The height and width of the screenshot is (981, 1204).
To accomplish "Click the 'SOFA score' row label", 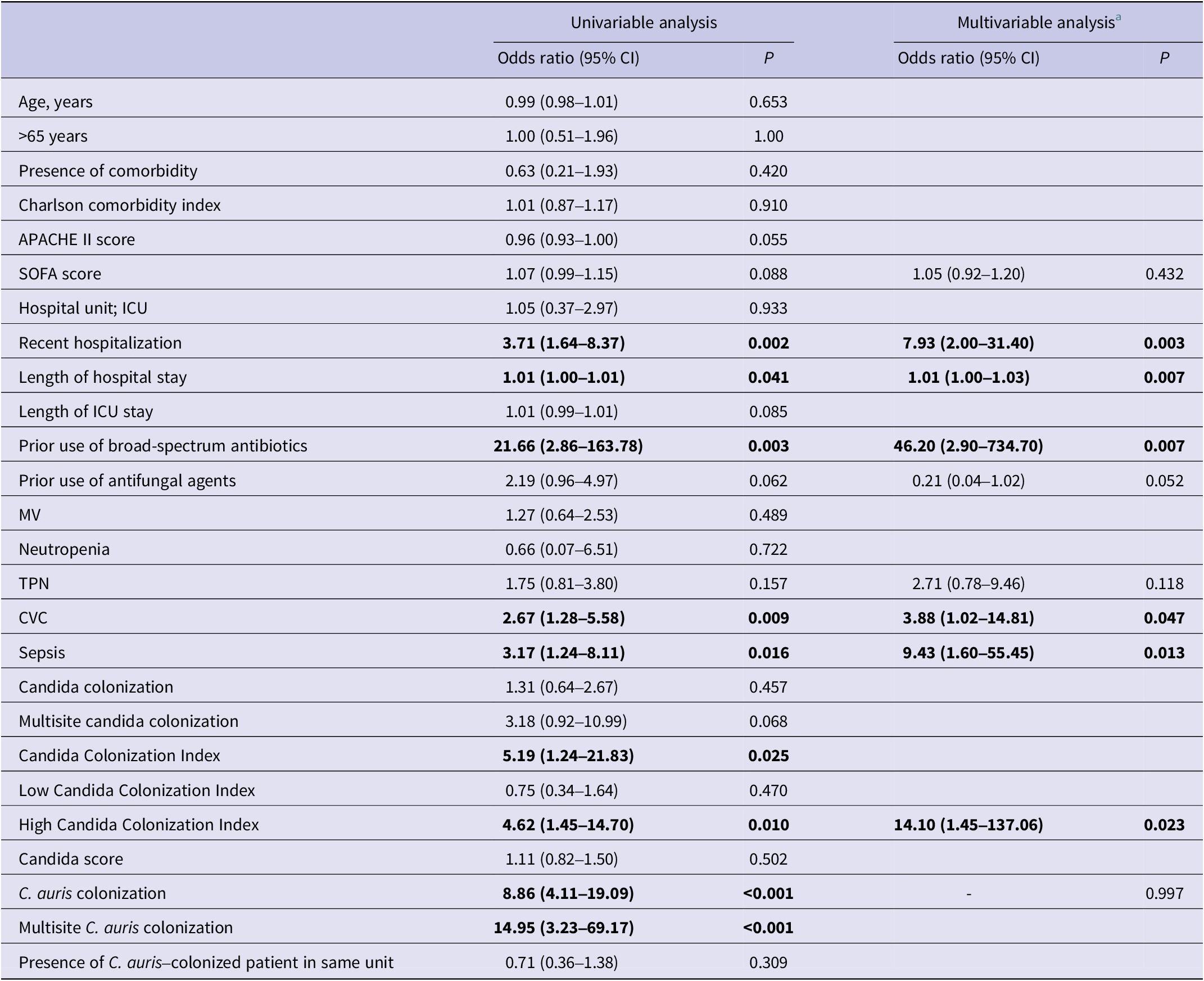I will click(x=60, y=274).
